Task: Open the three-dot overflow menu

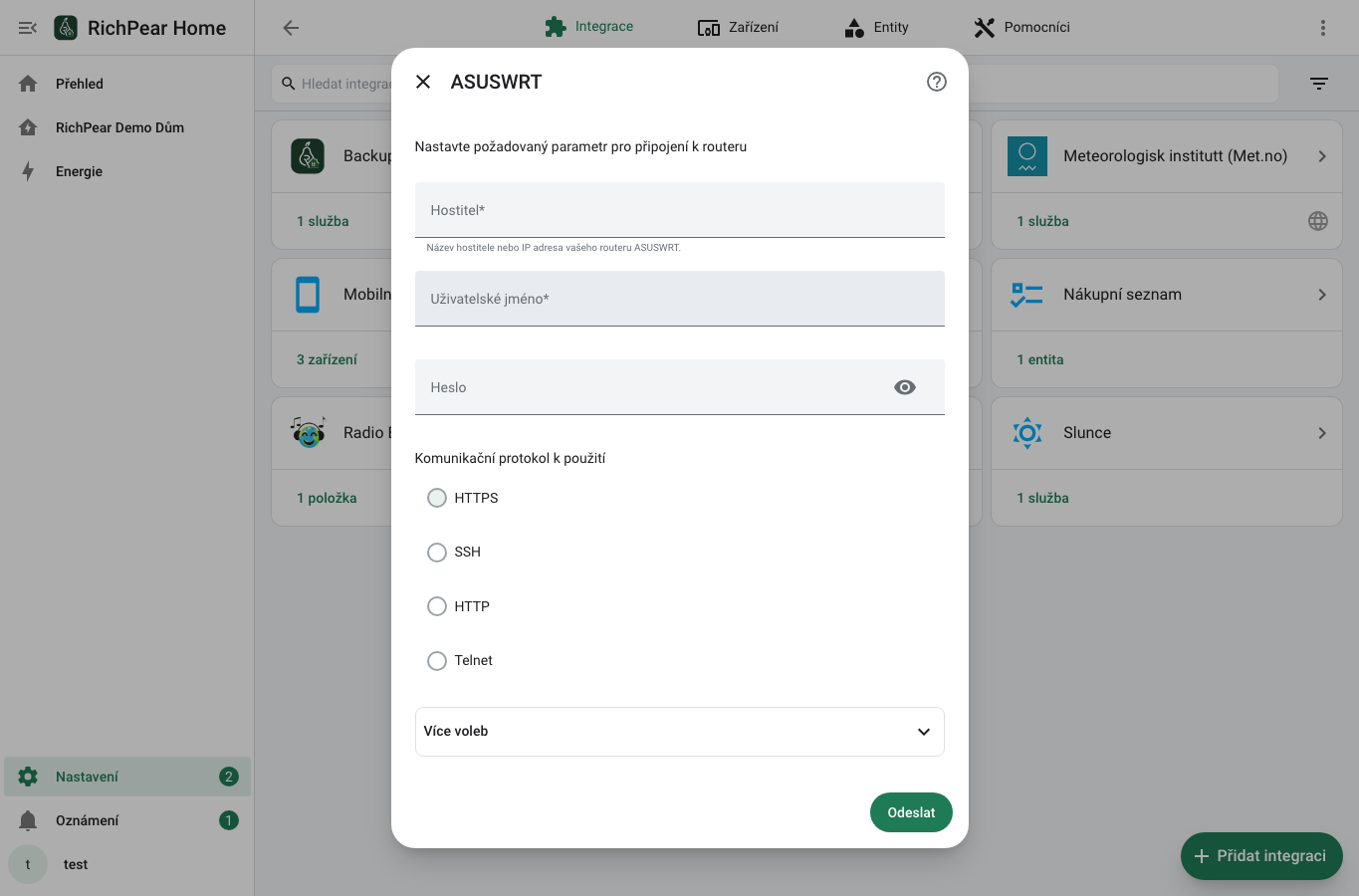Action: (x=1323, y=28)
